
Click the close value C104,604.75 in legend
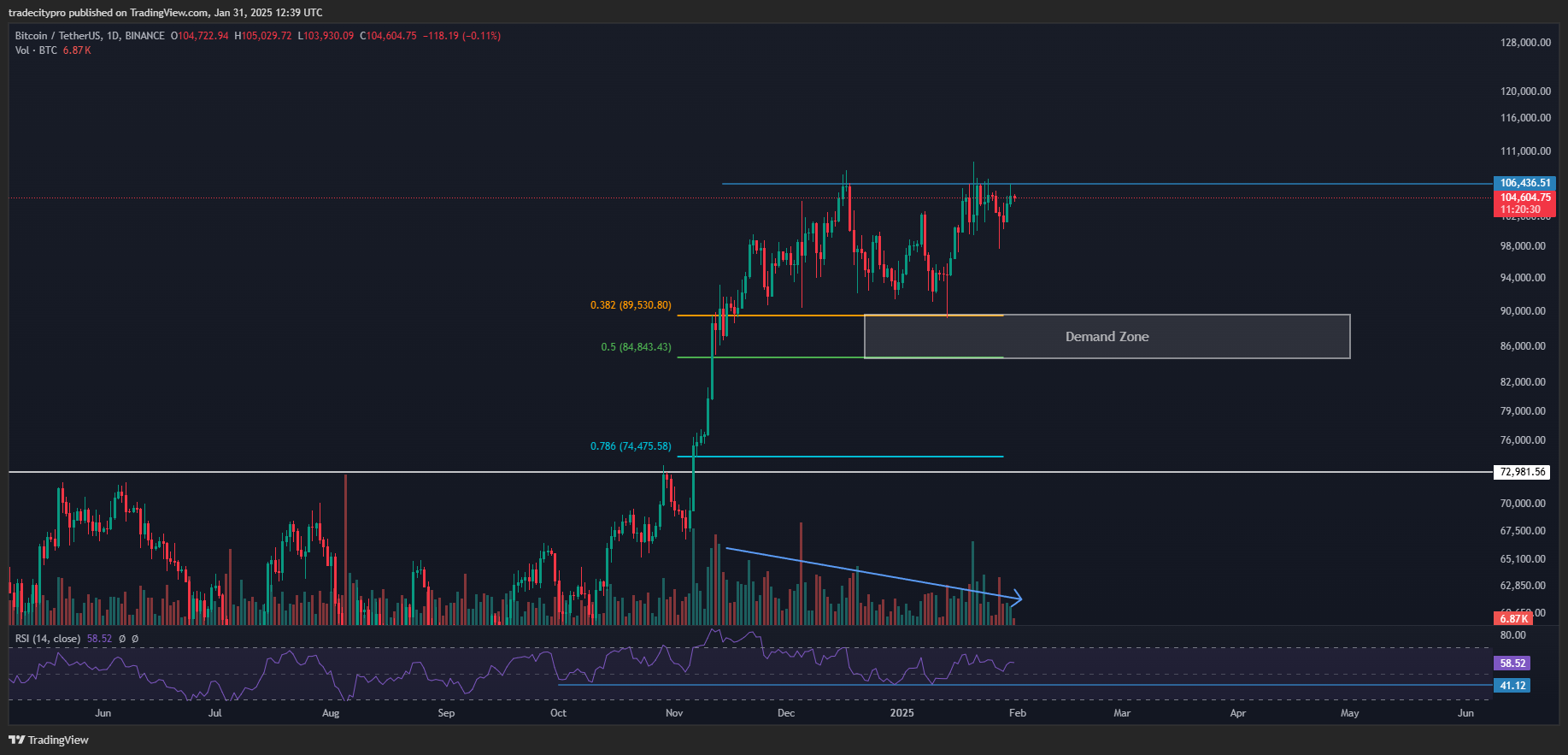point(388,36)
